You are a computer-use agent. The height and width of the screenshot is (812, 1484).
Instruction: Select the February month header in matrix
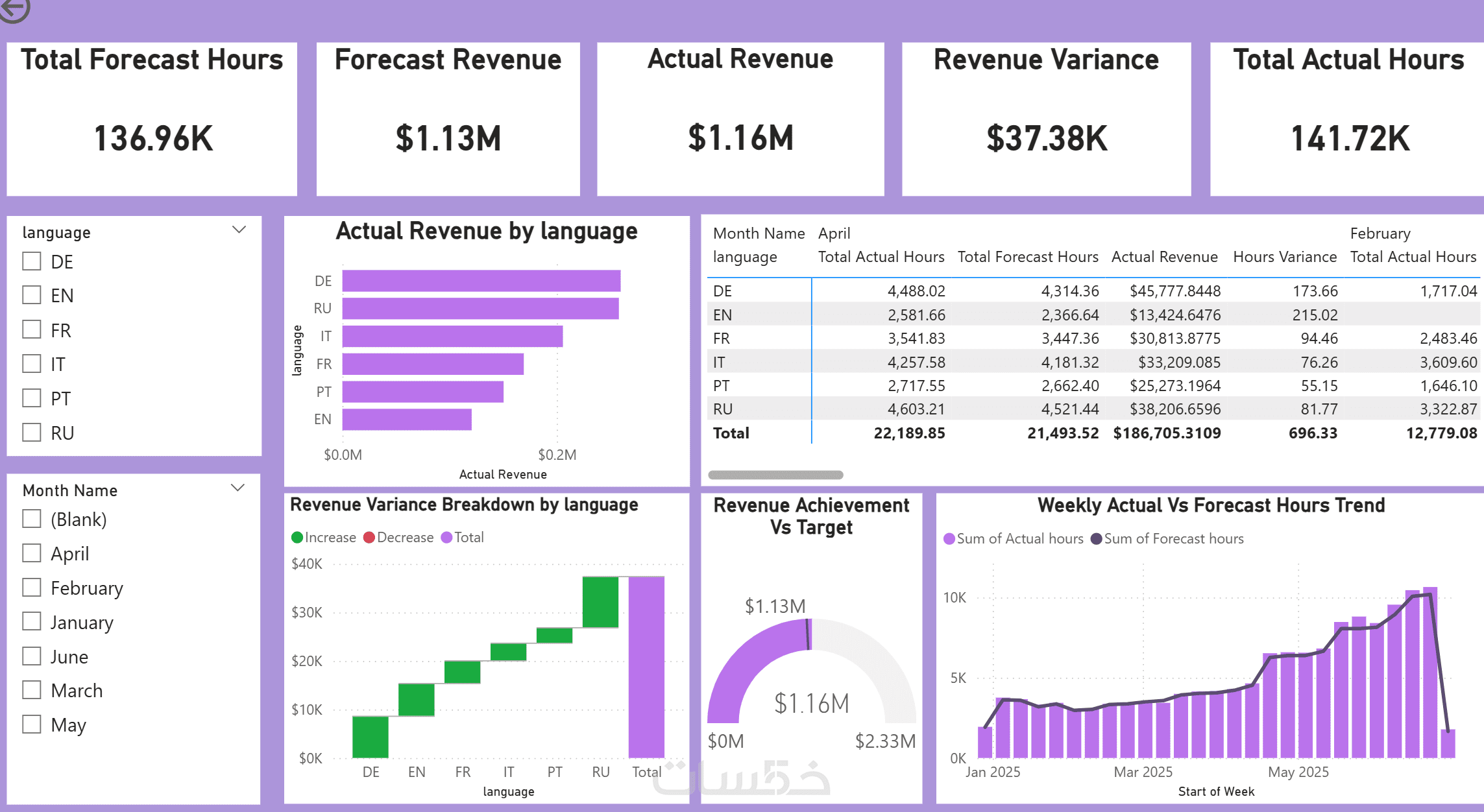[x=1380, y=233]
